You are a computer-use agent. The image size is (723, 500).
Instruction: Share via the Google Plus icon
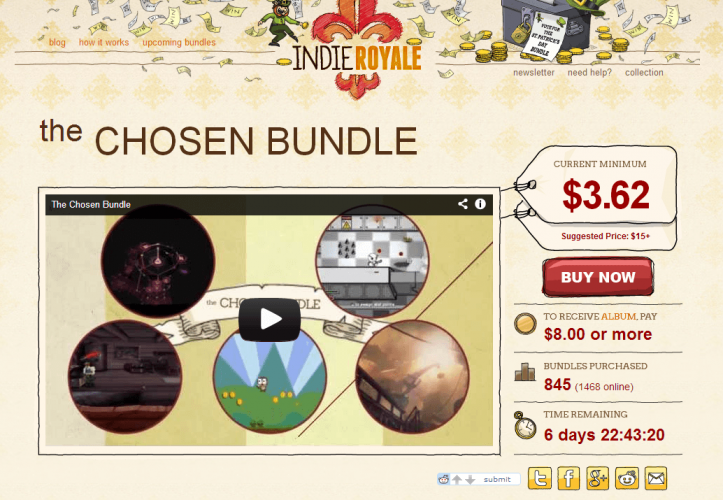[598, 478]
